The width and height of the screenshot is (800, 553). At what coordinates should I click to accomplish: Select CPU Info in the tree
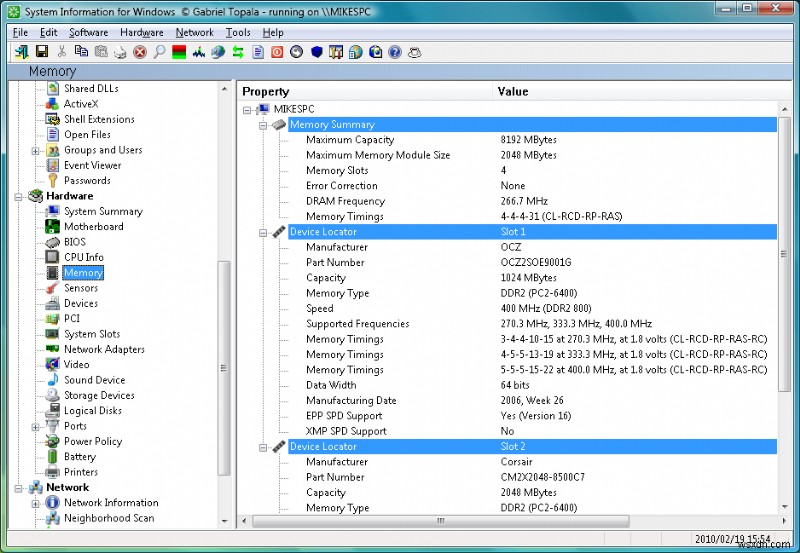(84, 257)
